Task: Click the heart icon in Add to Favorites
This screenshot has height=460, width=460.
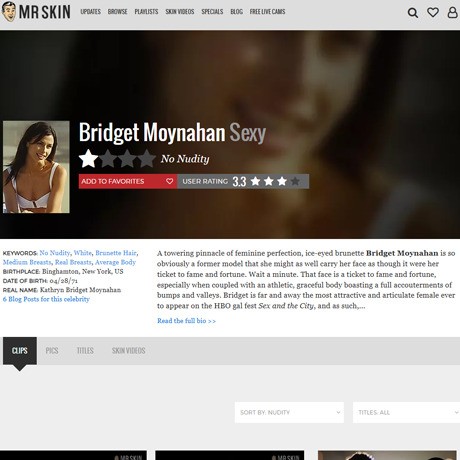Action: (169, 181)
